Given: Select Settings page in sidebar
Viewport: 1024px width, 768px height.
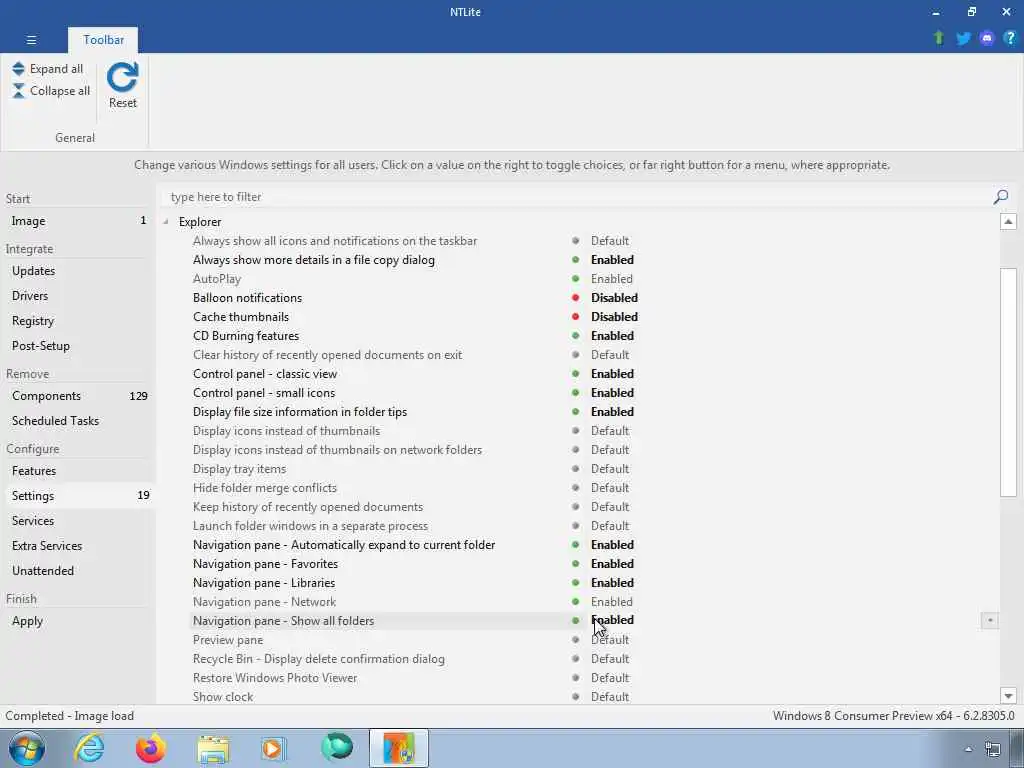Looking at the screenshot, I should [78, 496].
